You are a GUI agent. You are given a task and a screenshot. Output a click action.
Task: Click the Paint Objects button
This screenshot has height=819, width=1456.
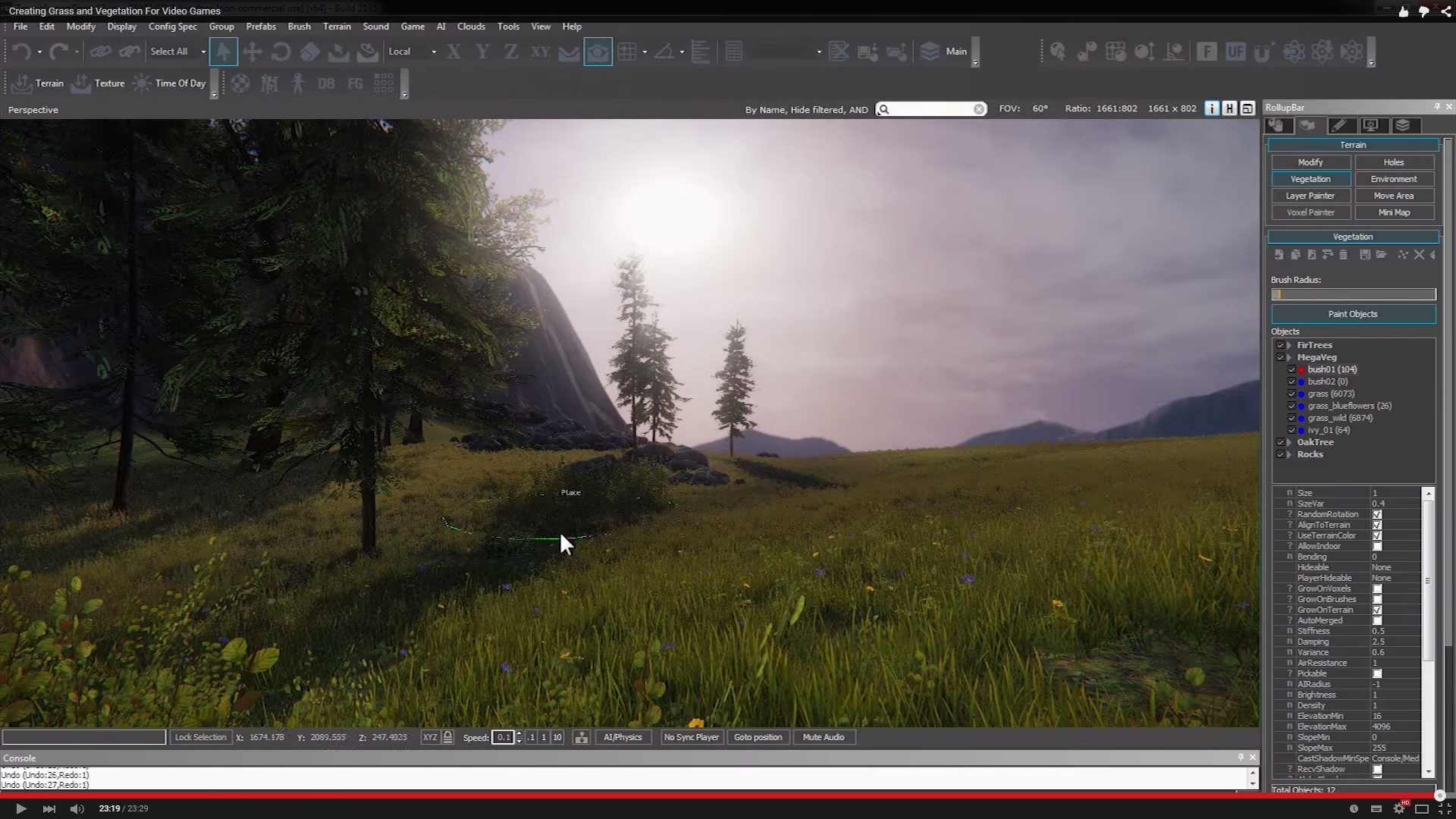coord(1353,314)
